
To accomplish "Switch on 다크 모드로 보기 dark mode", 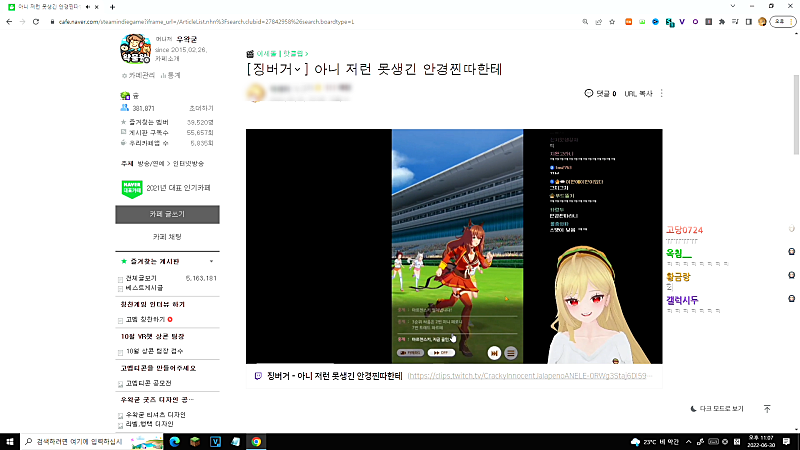I will point(717,409).
